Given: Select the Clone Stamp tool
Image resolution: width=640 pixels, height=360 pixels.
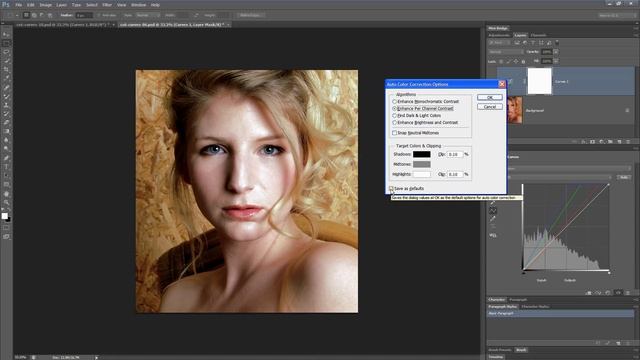Looking at the screenshot, I should [x=6, y=105].
